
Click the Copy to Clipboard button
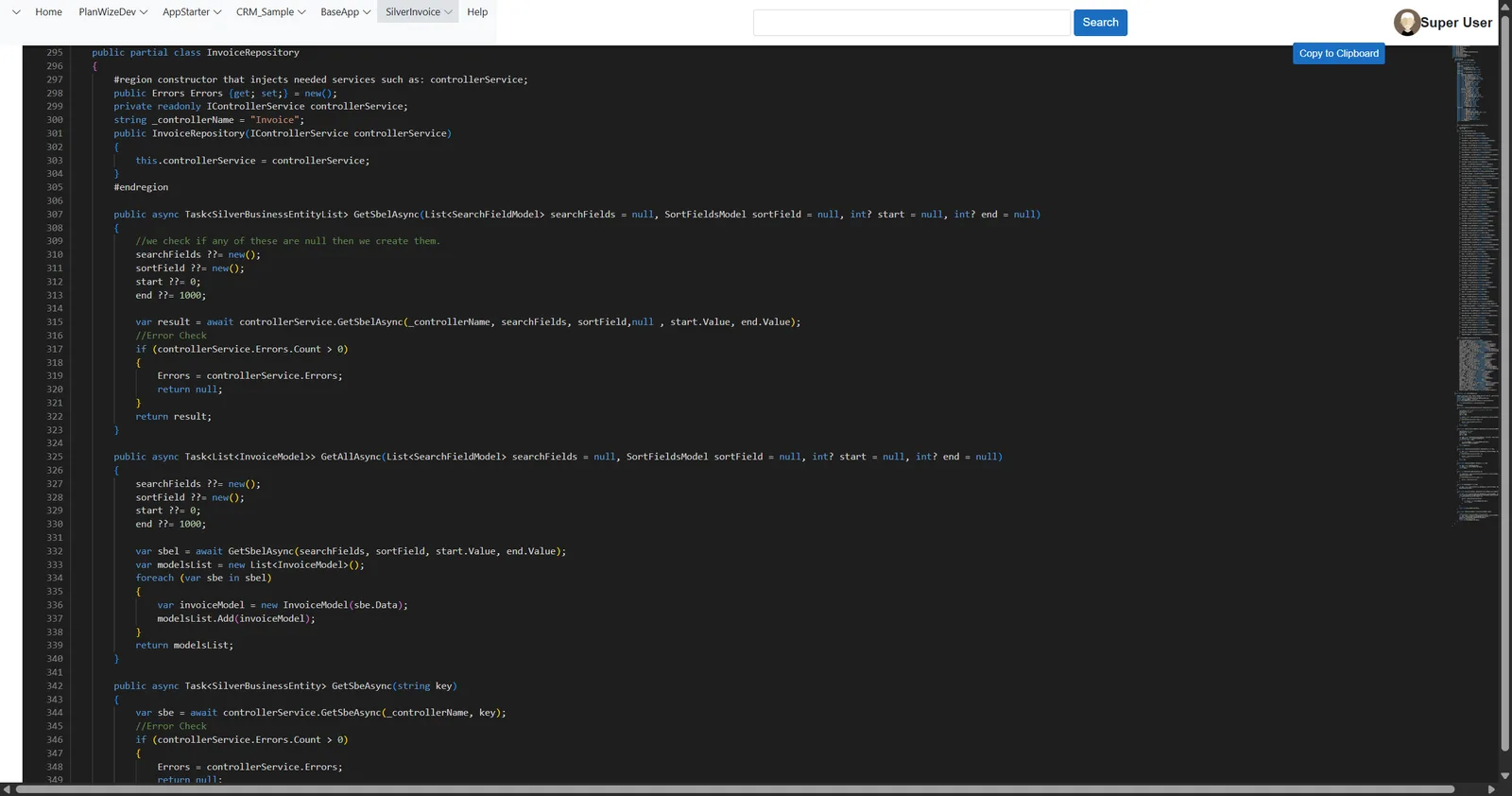[x=1338, y=54]
